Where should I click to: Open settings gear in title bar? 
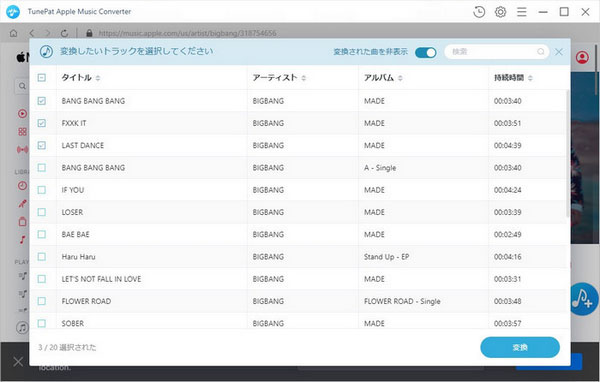(500, 12)
